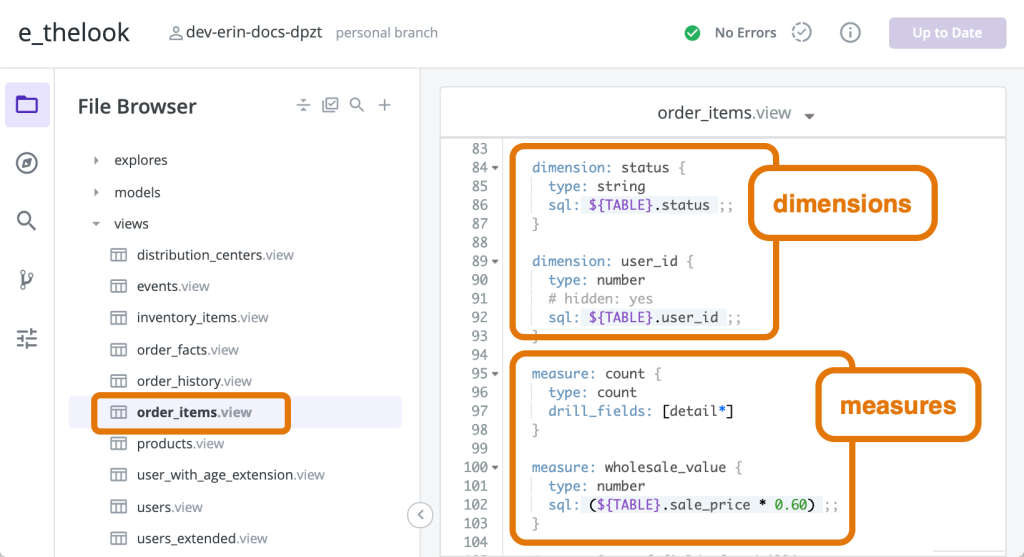Image resolution: width=1024 pixels, height=557 pixels.
Task: Collapse the file browser panel with arrow
Action: (421, 514)
